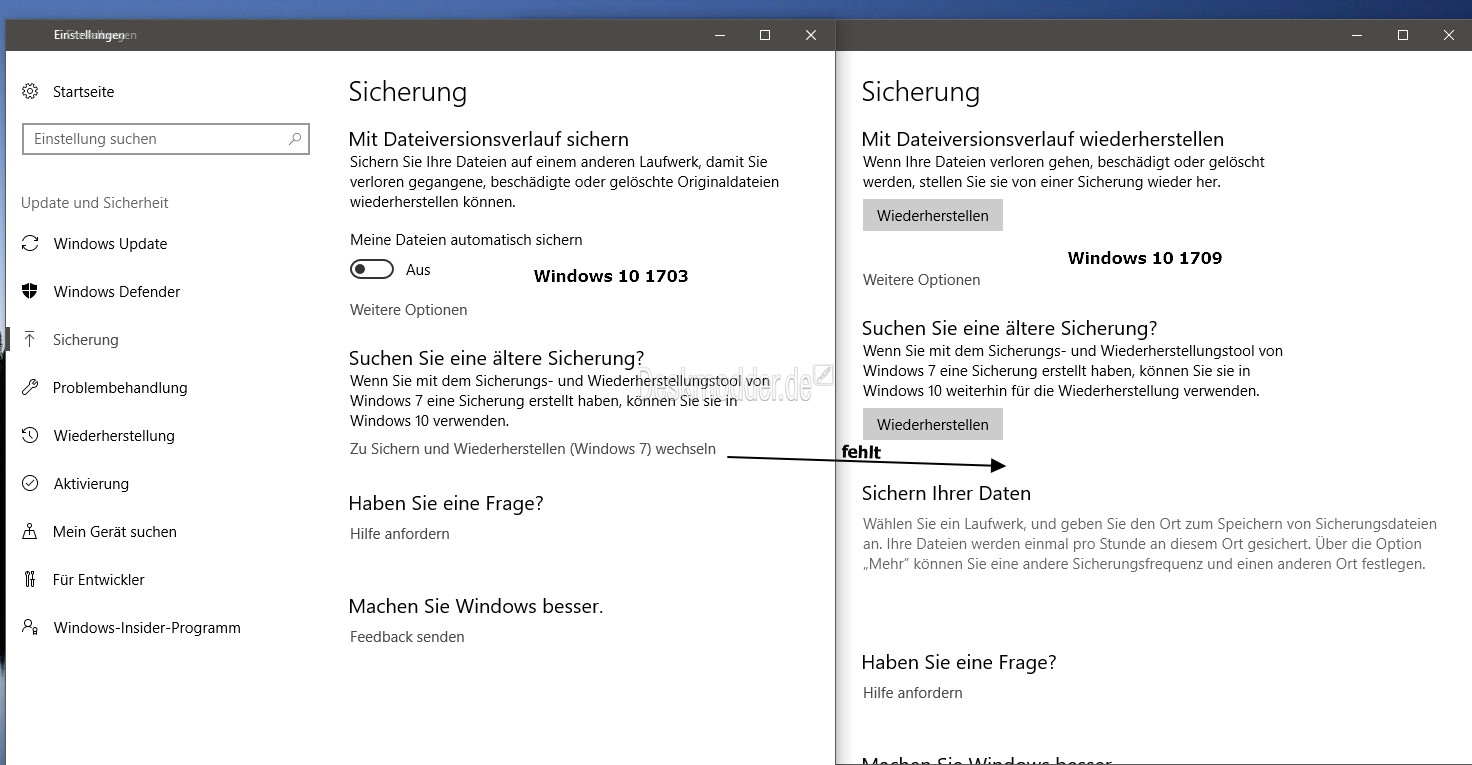Viewport: 1472px width, 765px height.
Task: Click the Mit Dateiversionsverlauf sichern heading
Action: 488,139
